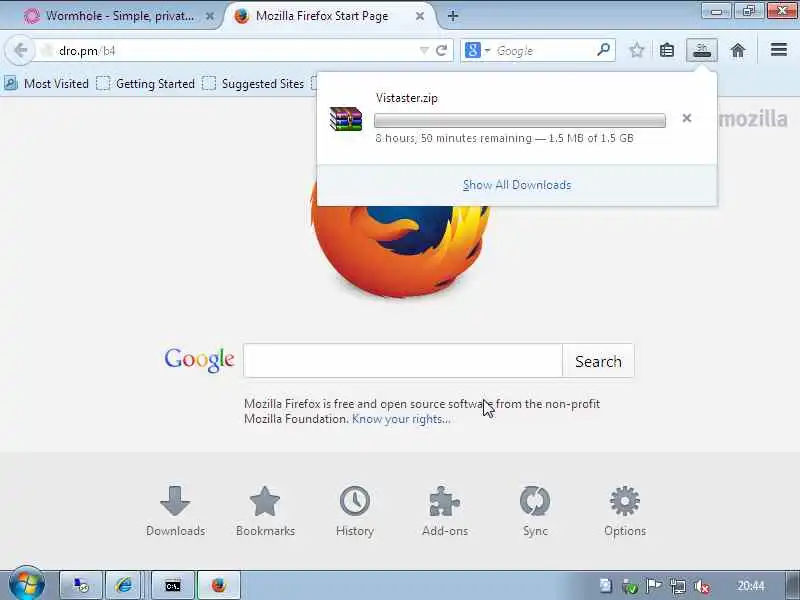
Task: Click the Vistaster.zip download progress bar
Action: point(519,120)
